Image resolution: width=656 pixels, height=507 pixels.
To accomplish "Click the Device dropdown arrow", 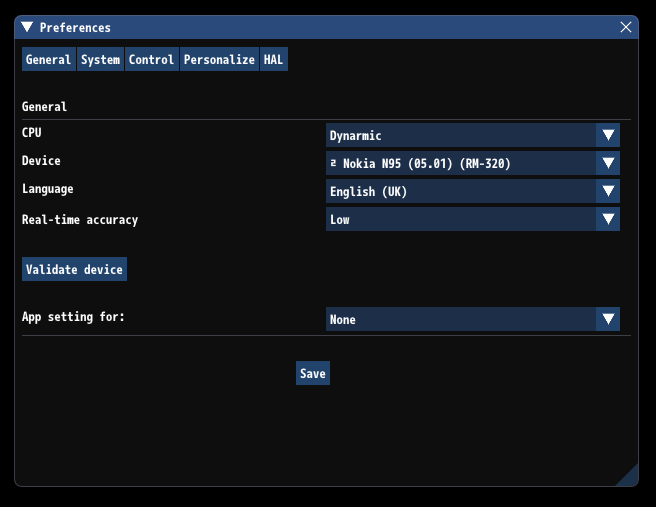I will point(608,163).
